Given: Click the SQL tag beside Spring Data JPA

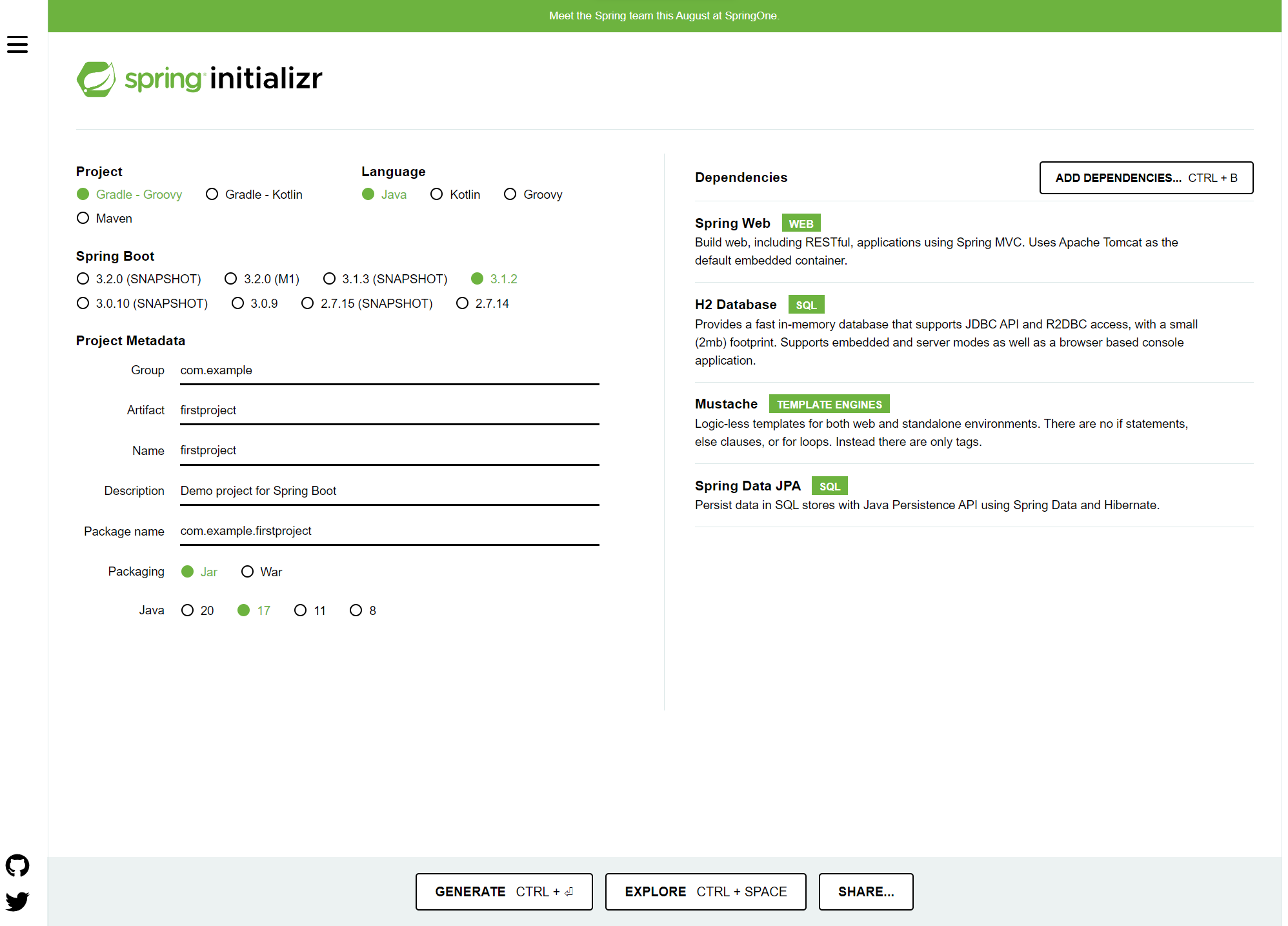Looking at the screenshot, I should pyautogui.click(x=829, y=486).
